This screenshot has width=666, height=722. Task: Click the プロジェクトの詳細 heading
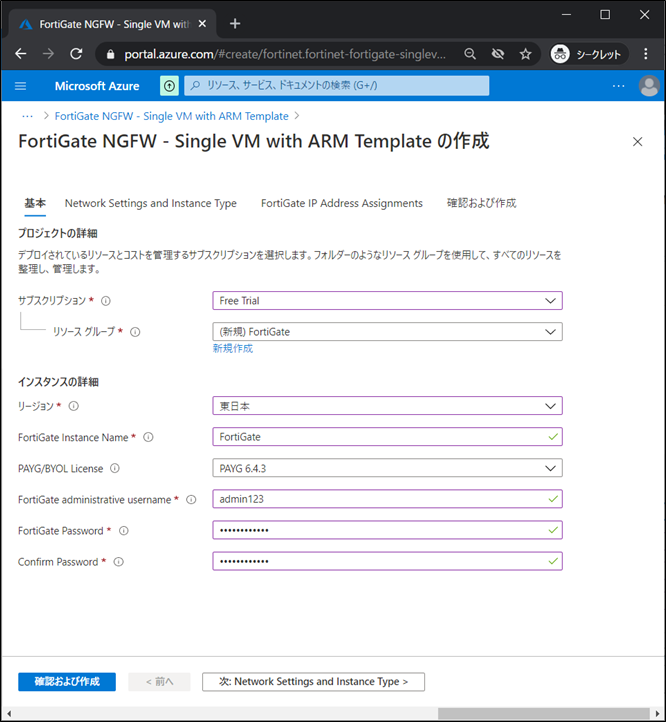coord(58,233)
